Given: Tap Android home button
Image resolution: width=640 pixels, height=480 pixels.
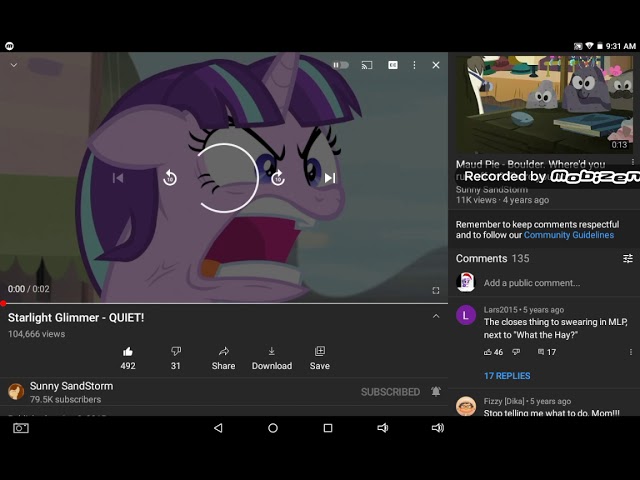Looking at the screenshot, I should tap(273, 428).
